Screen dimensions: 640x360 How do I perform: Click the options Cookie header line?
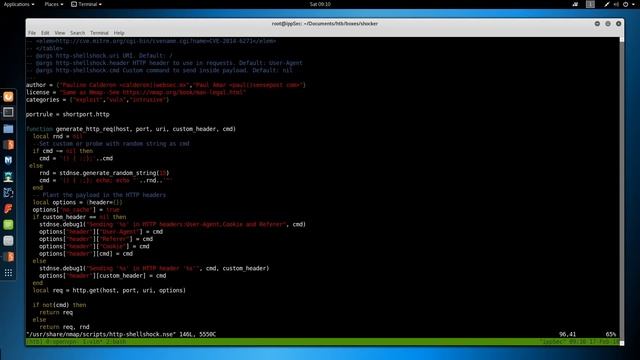[x=94, y=247]
